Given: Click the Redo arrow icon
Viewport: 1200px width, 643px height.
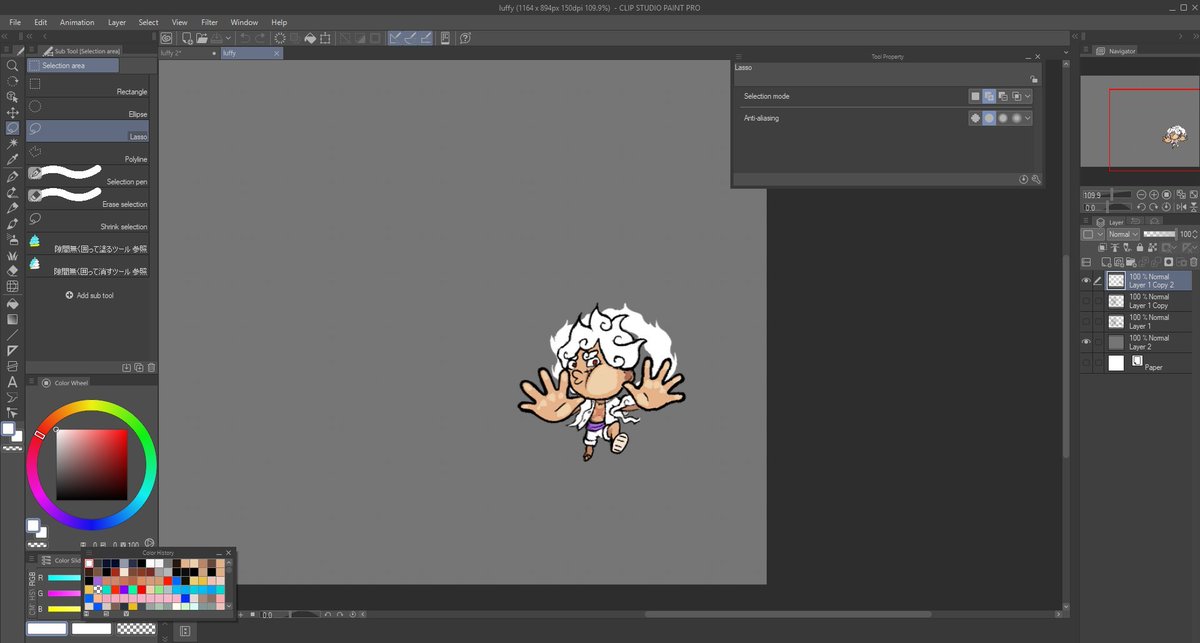Looking at the screenshot, I should (x=261, y=38).
